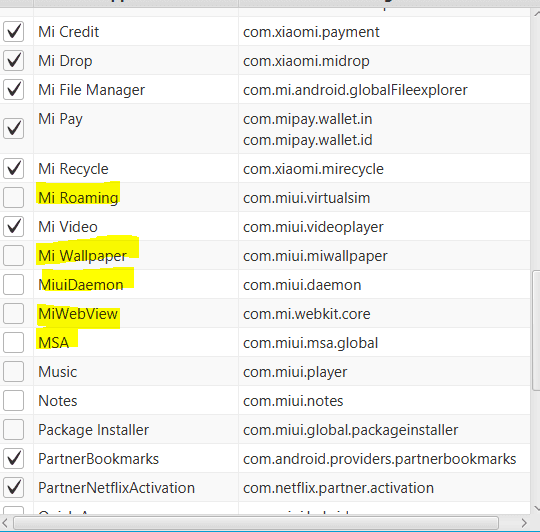Click package com.mi.webkit.core
The width and height of the screenshot is (540, 532).
(307, 314)
